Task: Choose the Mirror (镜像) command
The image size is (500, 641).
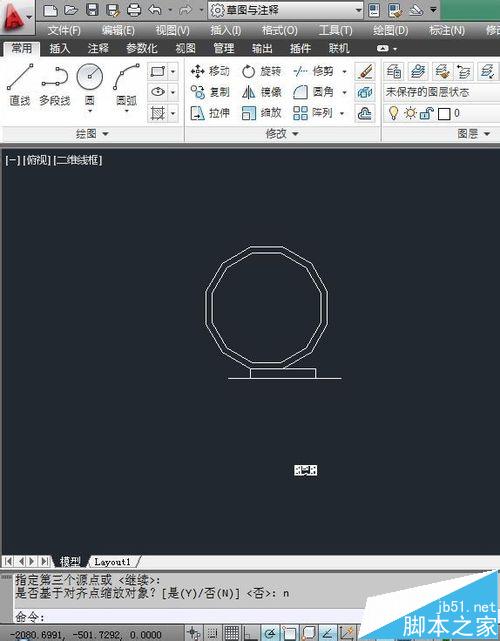Action: click(x=261, y=92)
